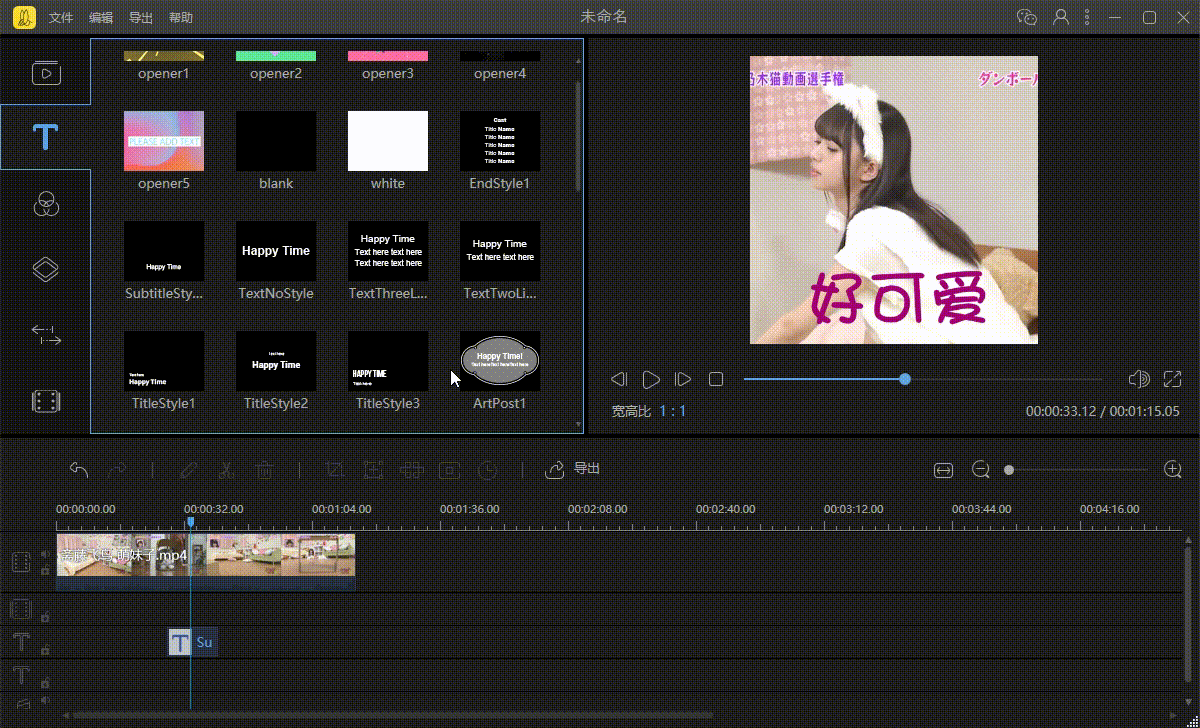
Task: Toggle fit timeline to window
Action: click(942, 468)
